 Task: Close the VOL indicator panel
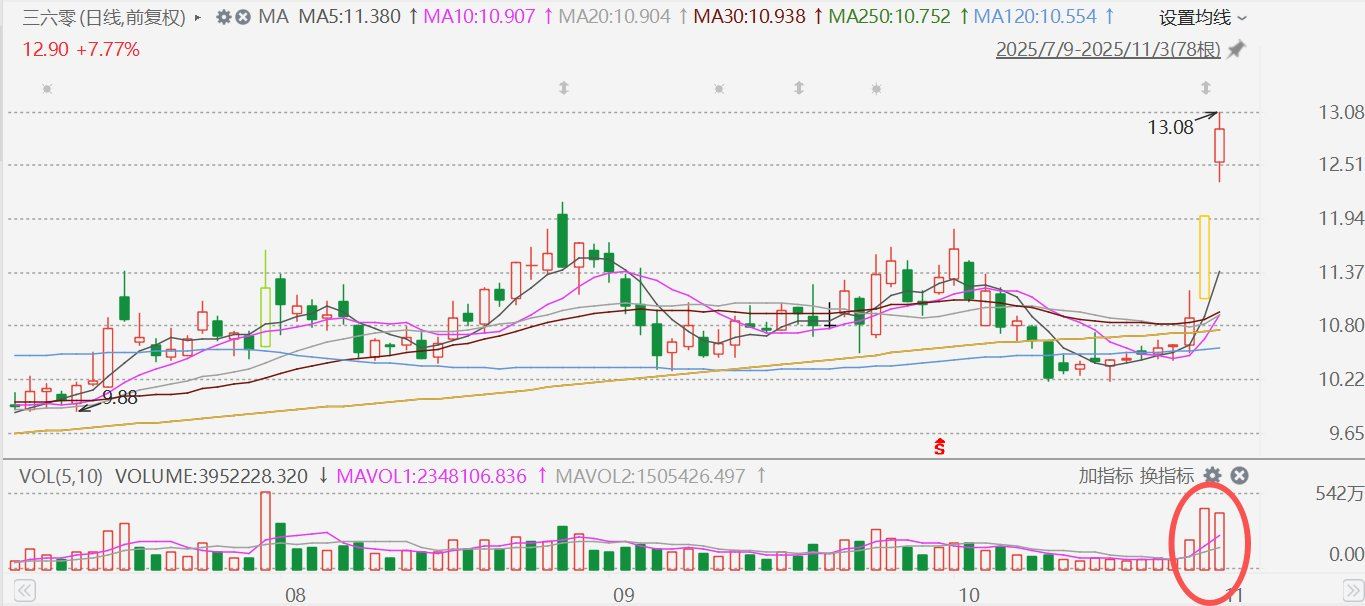click(x=1239, y=475)
